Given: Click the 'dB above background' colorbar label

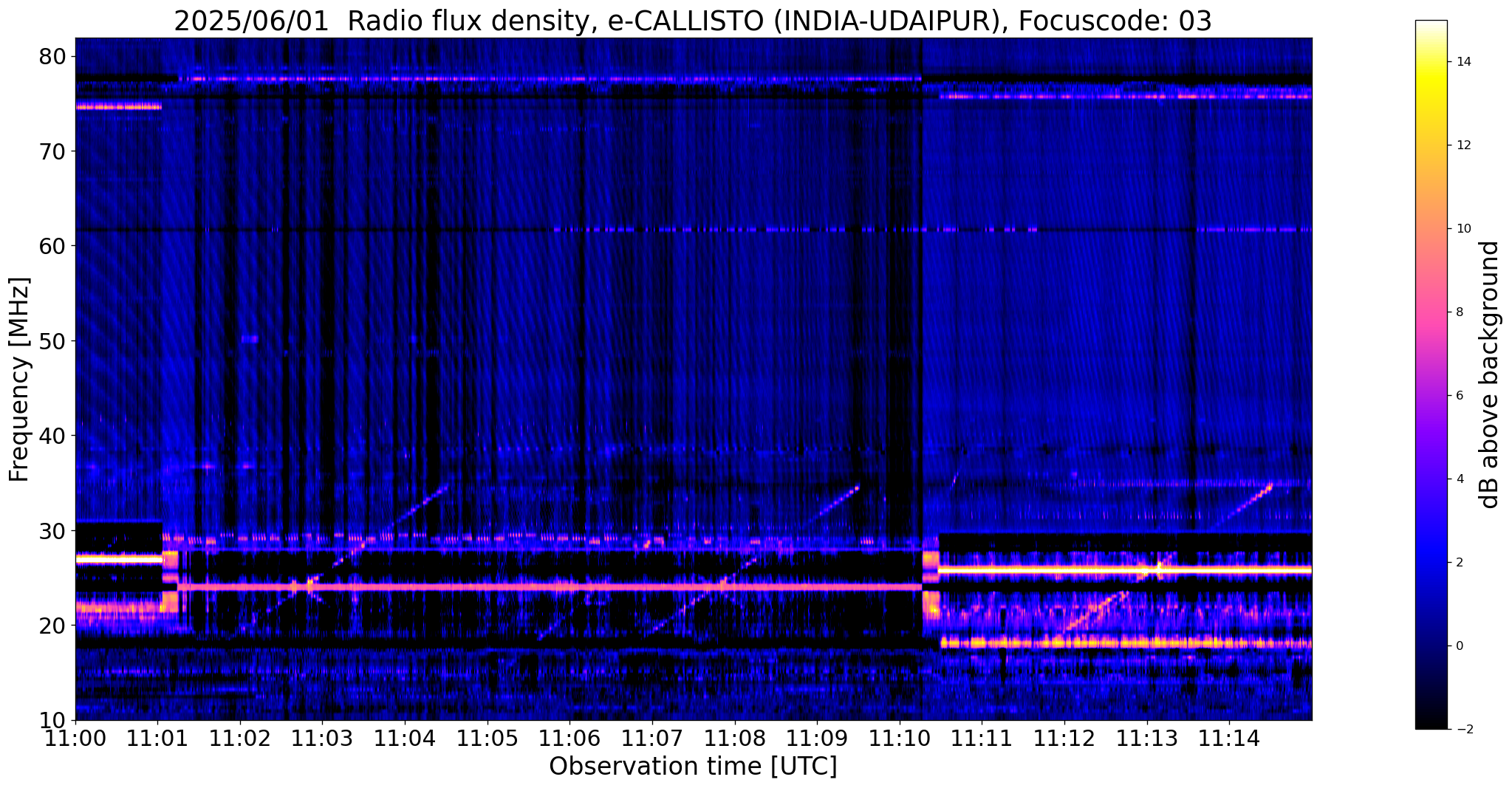Looking at the screenshot, I should (1490, 374).
